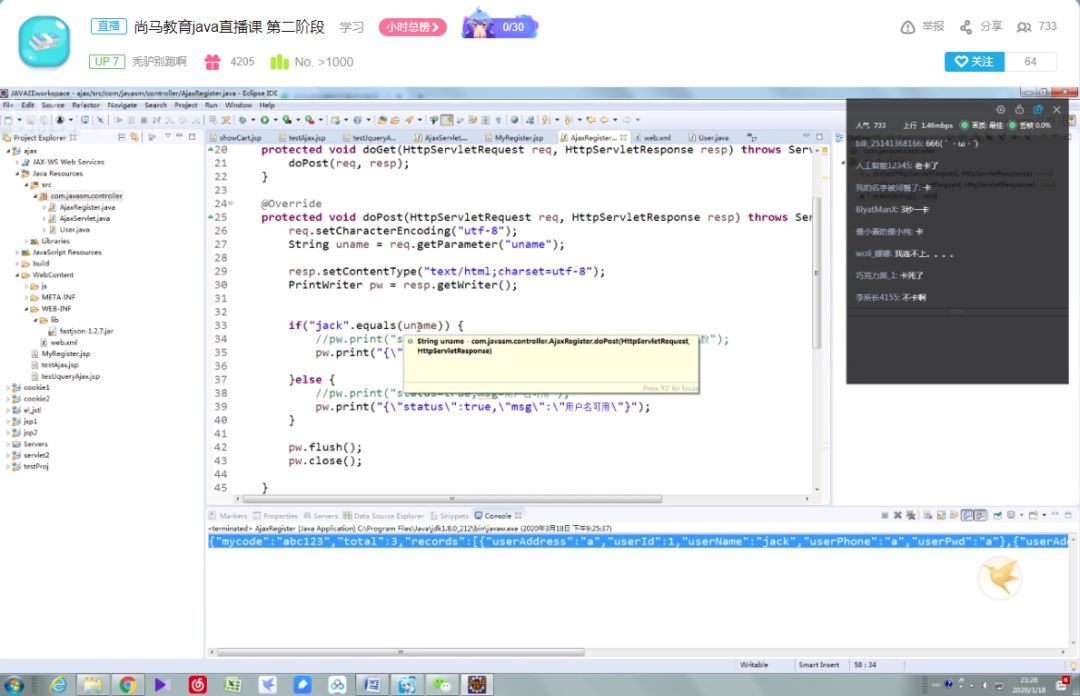Switch to showCart.jsp editor tab
This screenshot has width=1080, height=696.
[236, 138]
